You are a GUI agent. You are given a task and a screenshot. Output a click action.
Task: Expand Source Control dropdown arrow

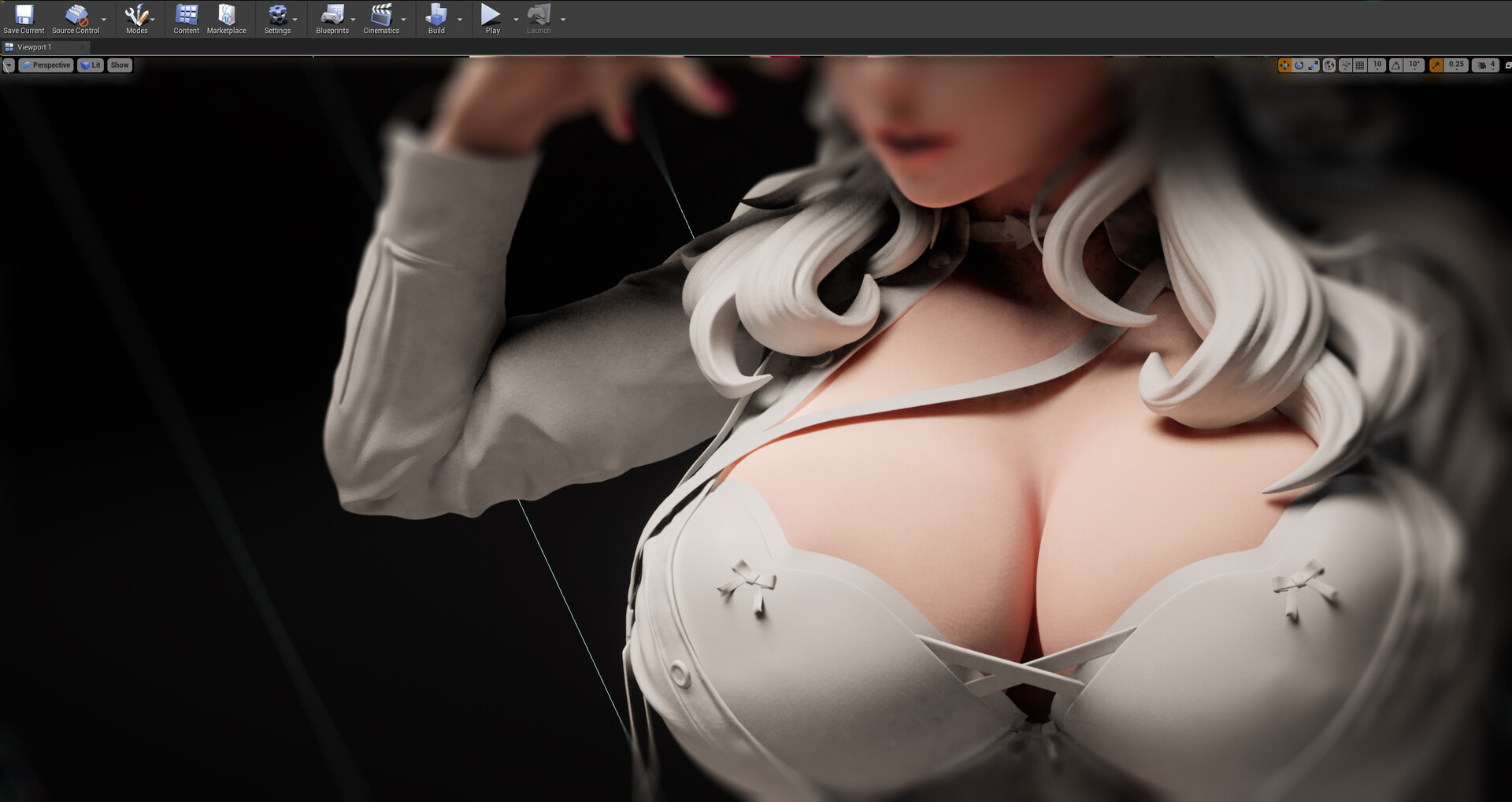pos(104,19)
